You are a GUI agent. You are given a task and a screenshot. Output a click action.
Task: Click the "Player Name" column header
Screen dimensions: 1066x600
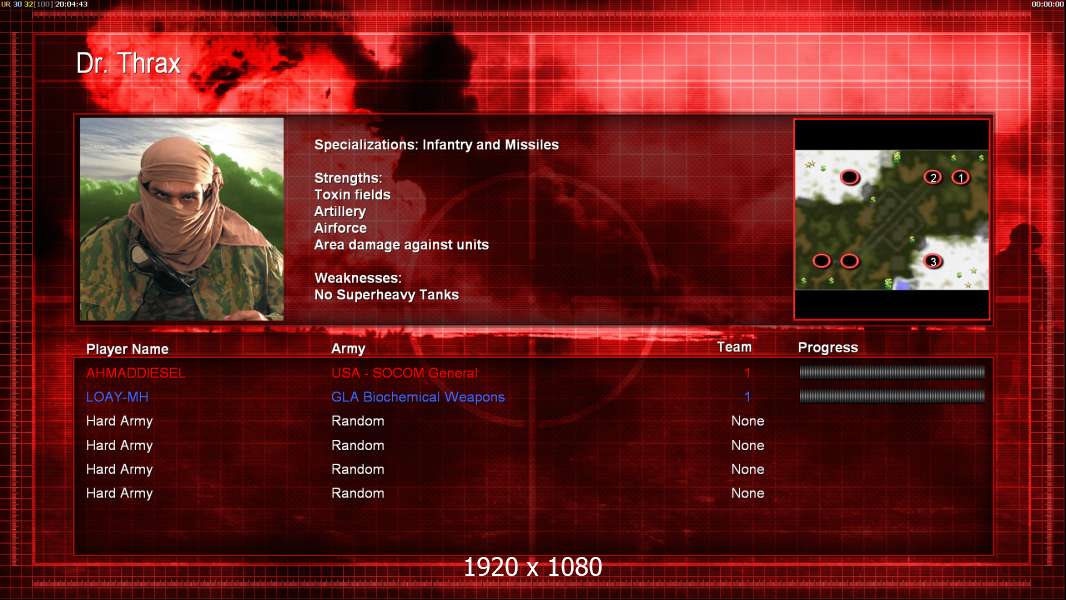click(127, 349)
